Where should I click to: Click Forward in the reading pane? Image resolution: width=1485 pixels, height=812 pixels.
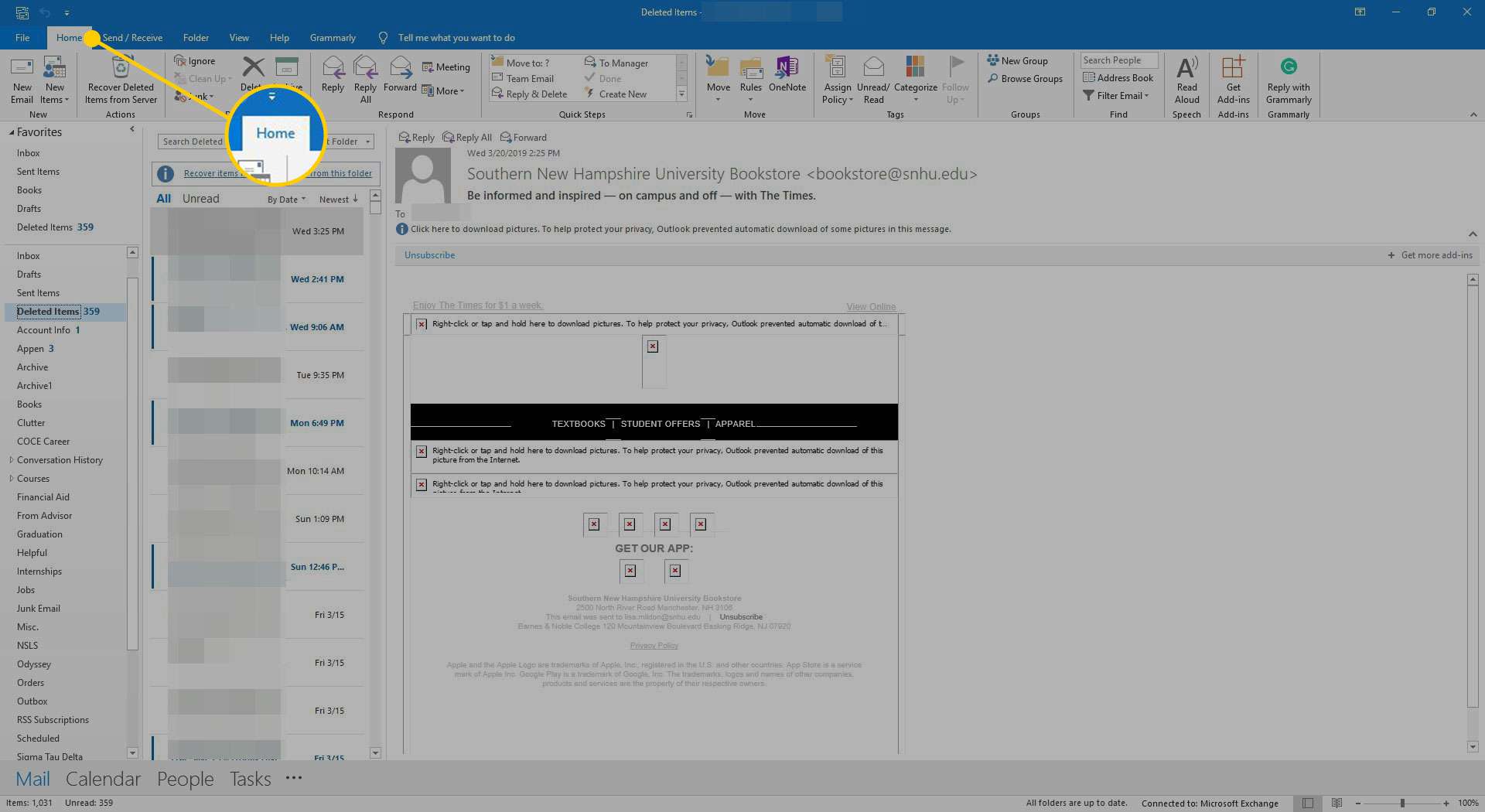pyautogui.click(x=524, y=138)
